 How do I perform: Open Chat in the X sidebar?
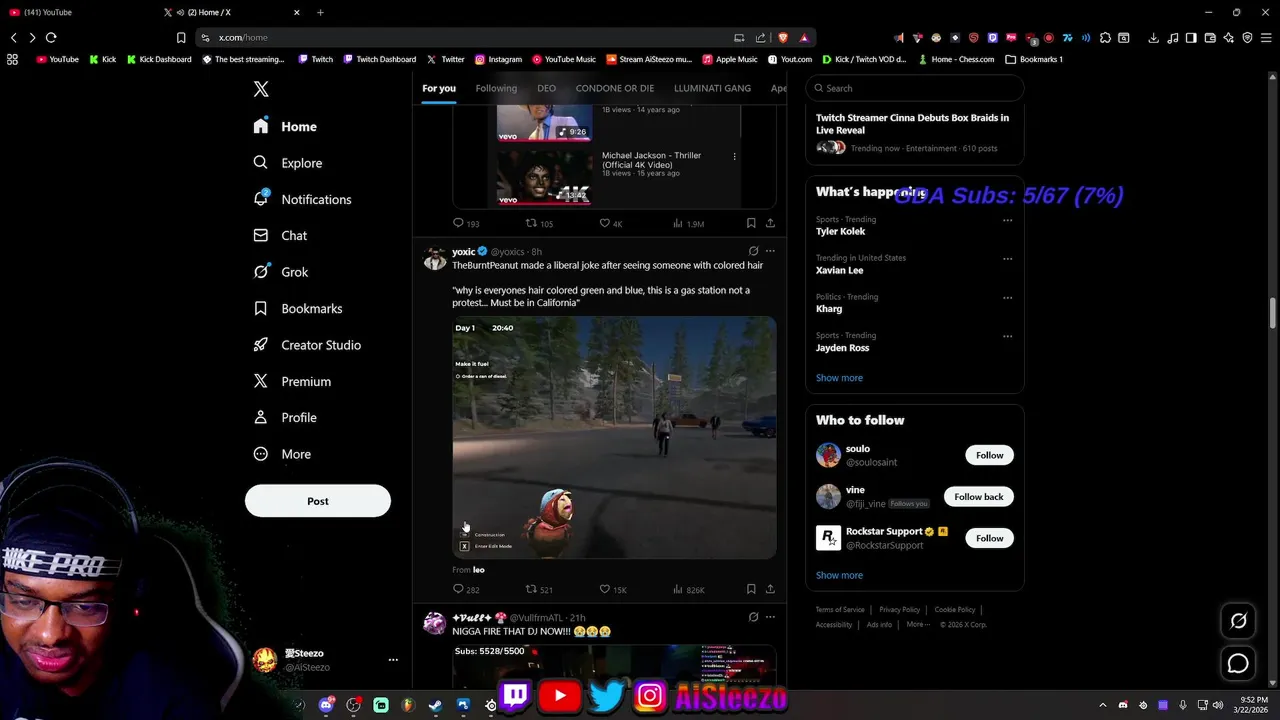(x=280, y=235)
